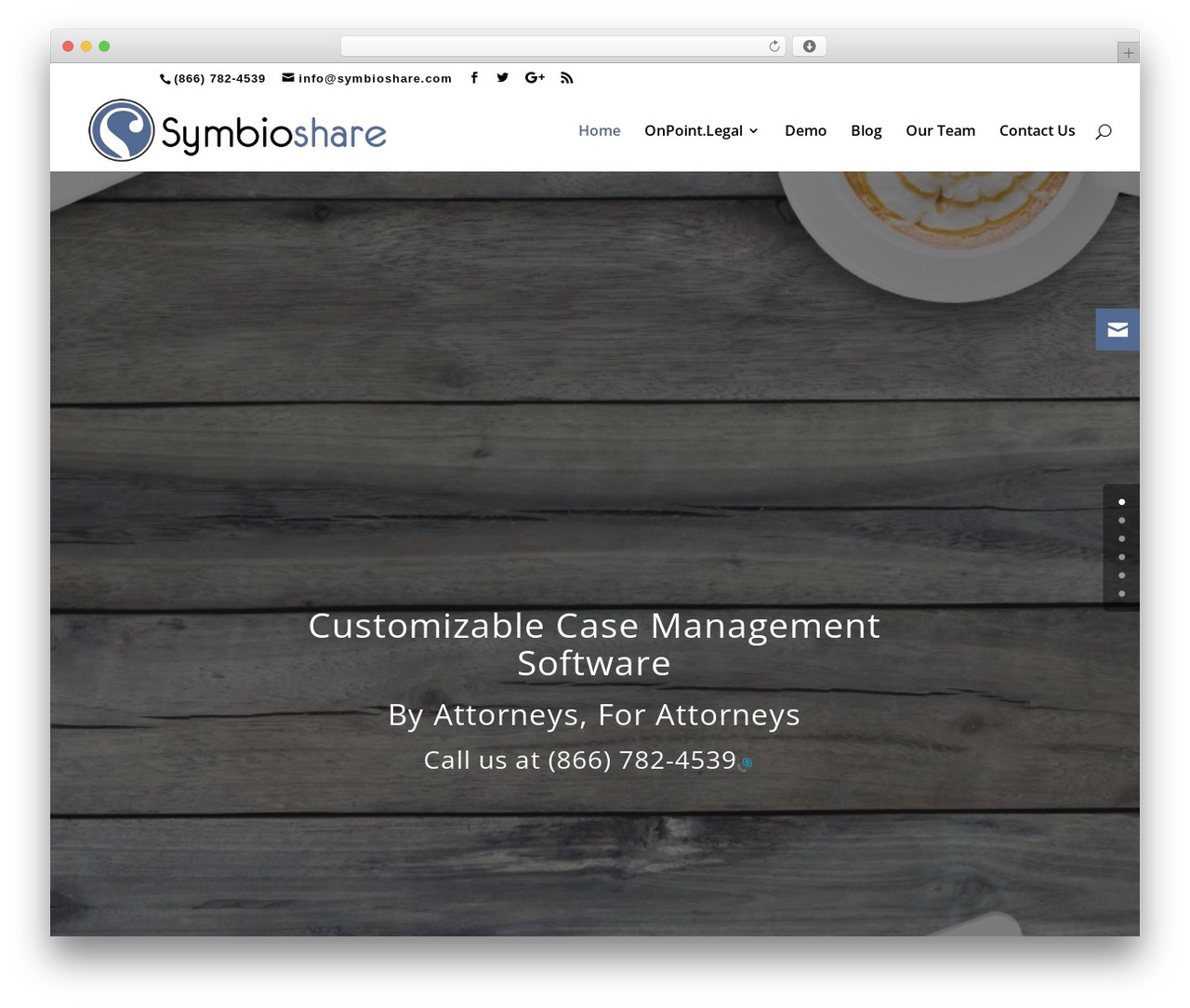Jump to the second section dot
1190x1008 pixels.
click(x=1122, y=521)
